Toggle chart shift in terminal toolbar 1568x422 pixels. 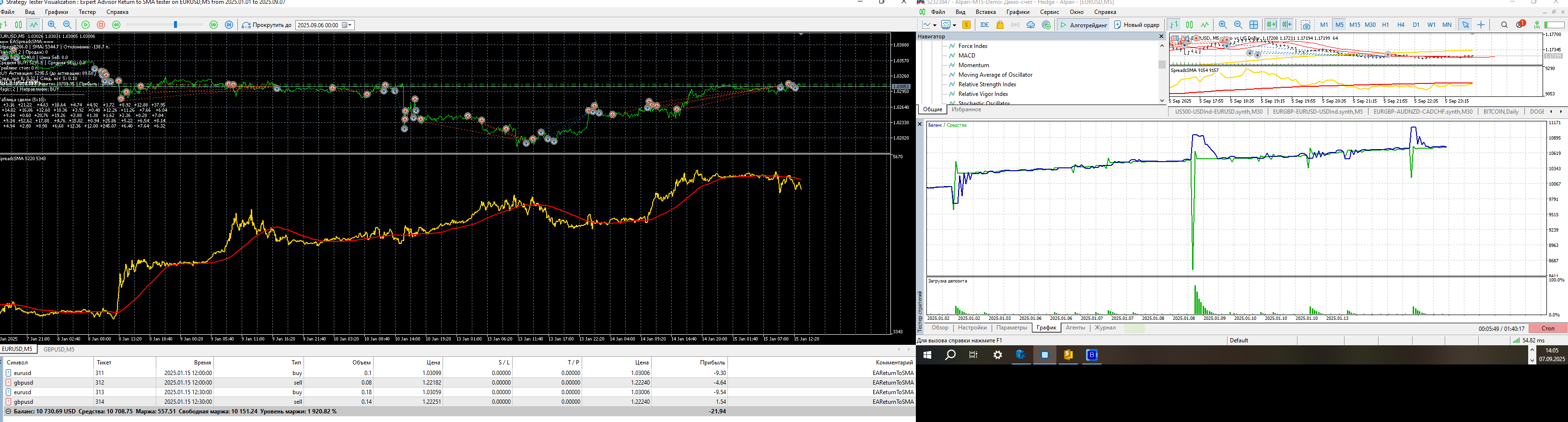point(1287,25)
